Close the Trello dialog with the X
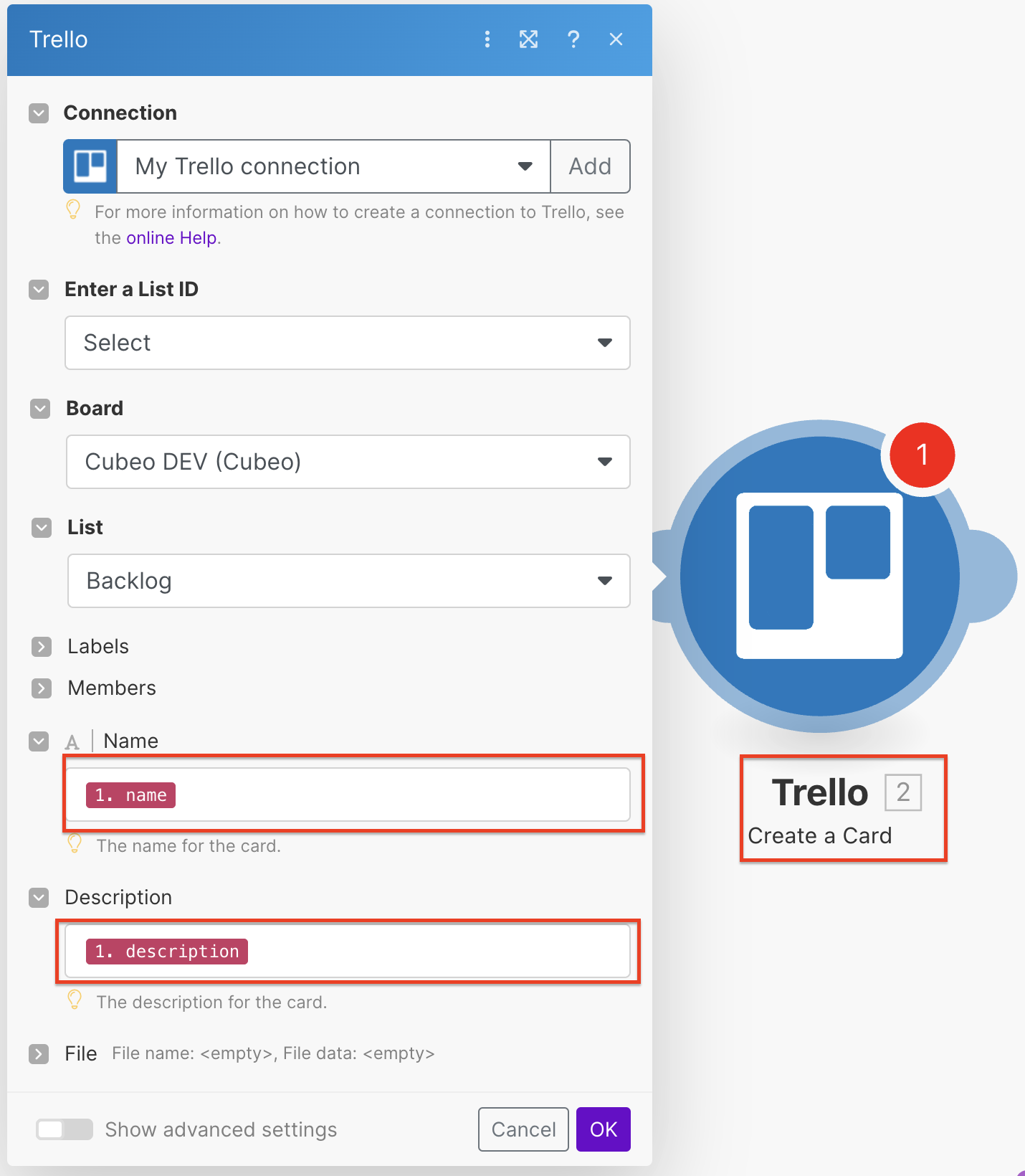 pyautogui.click(x=616, y=39)
